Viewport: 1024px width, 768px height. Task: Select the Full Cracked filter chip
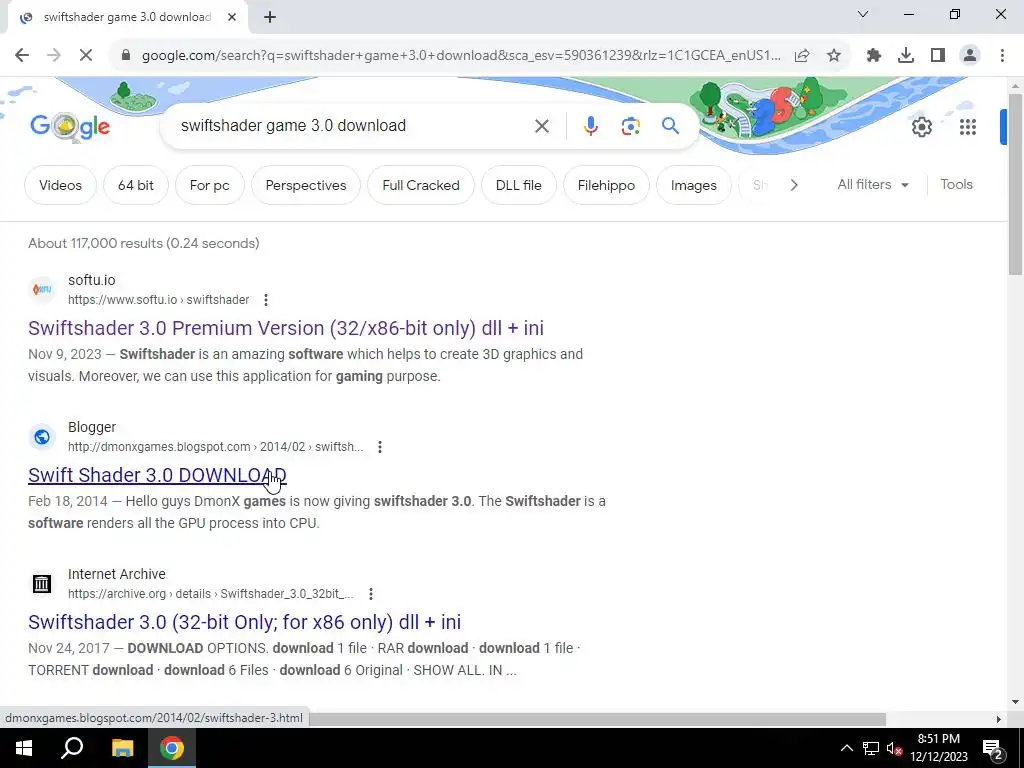click(421, 185)
